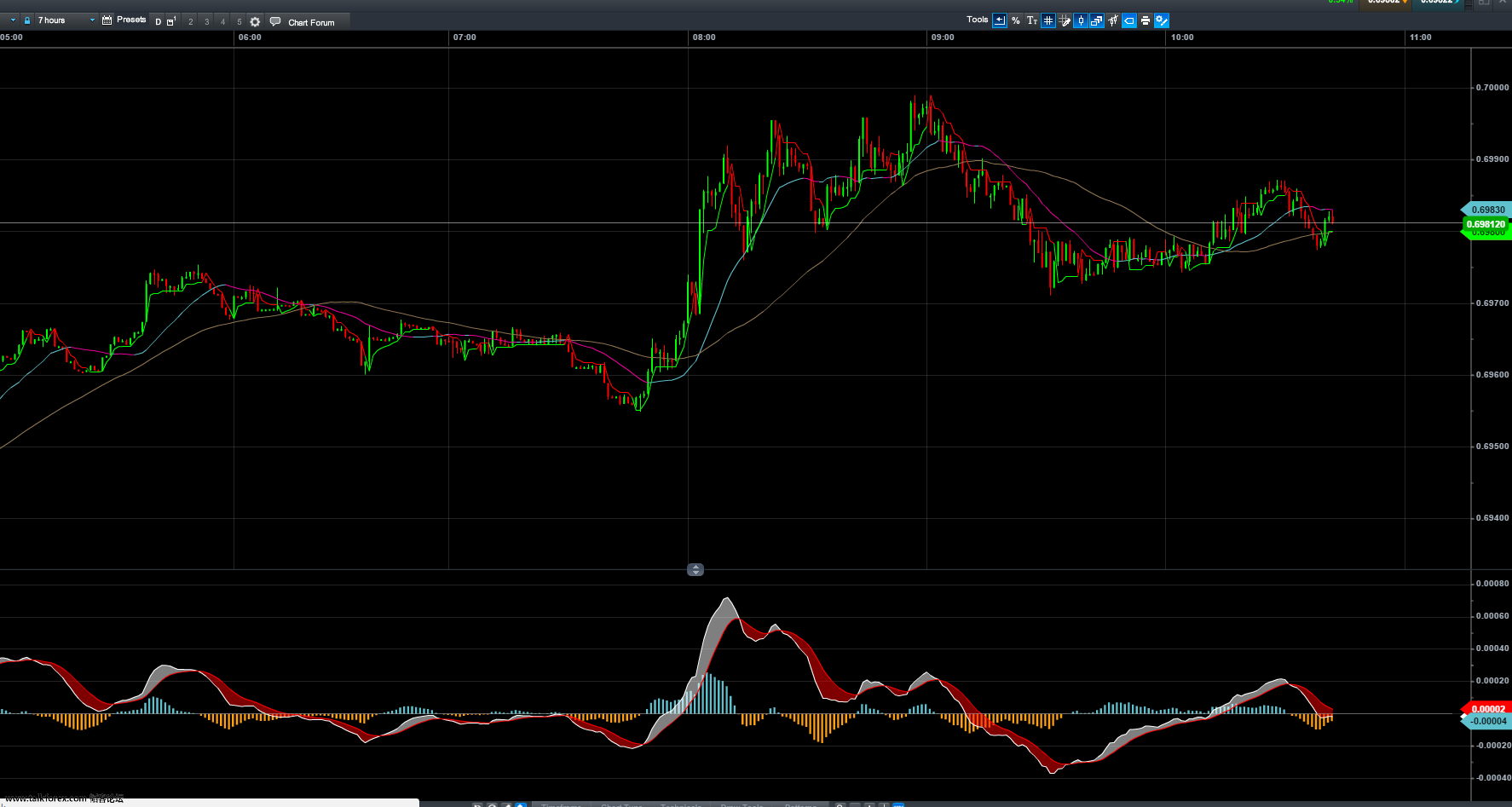Click the 0.00060 MACD axis label

pos(1492,616)
